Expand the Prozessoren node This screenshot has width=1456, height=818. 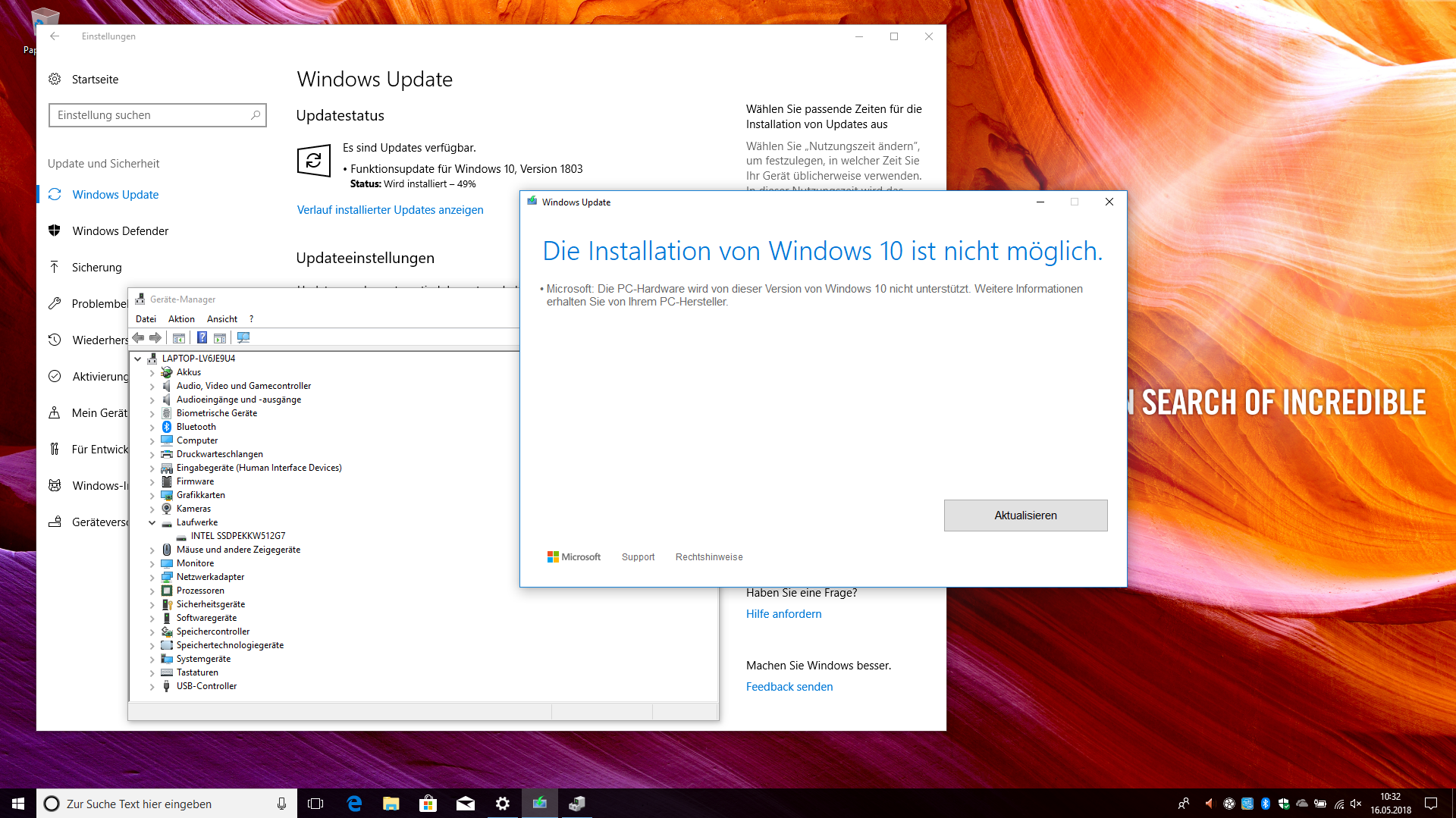(152, 591)
